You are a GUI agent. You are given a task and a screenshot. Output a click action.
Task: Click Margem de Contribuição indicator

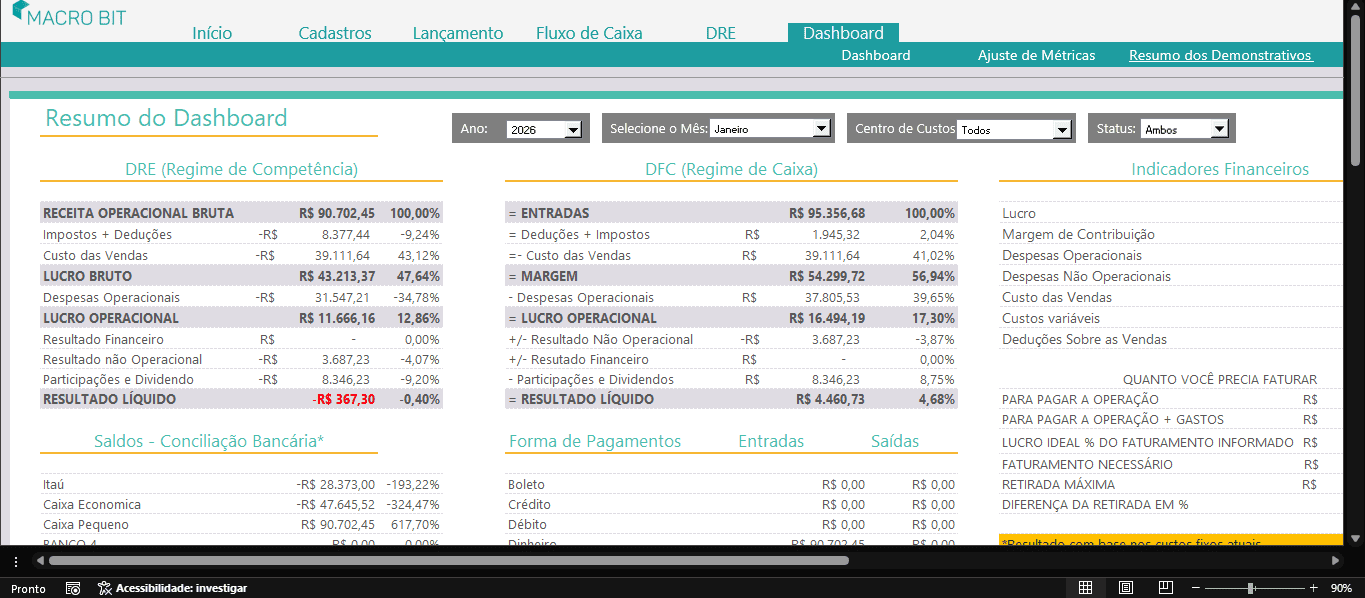pos(1078,234)
